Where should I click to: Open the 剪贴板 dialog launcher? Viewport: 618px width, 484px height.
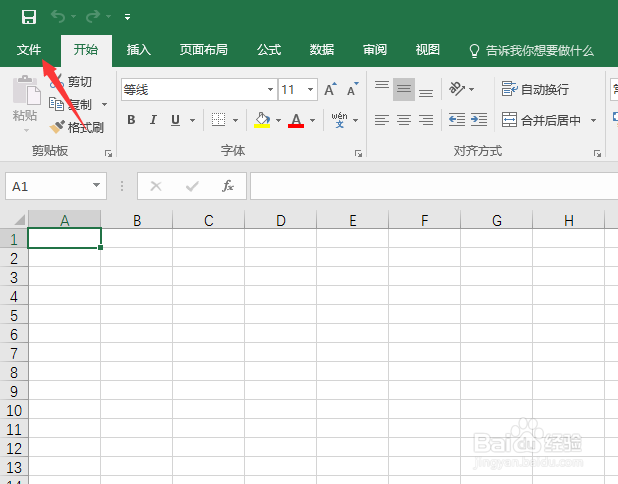tap(108, 154)
